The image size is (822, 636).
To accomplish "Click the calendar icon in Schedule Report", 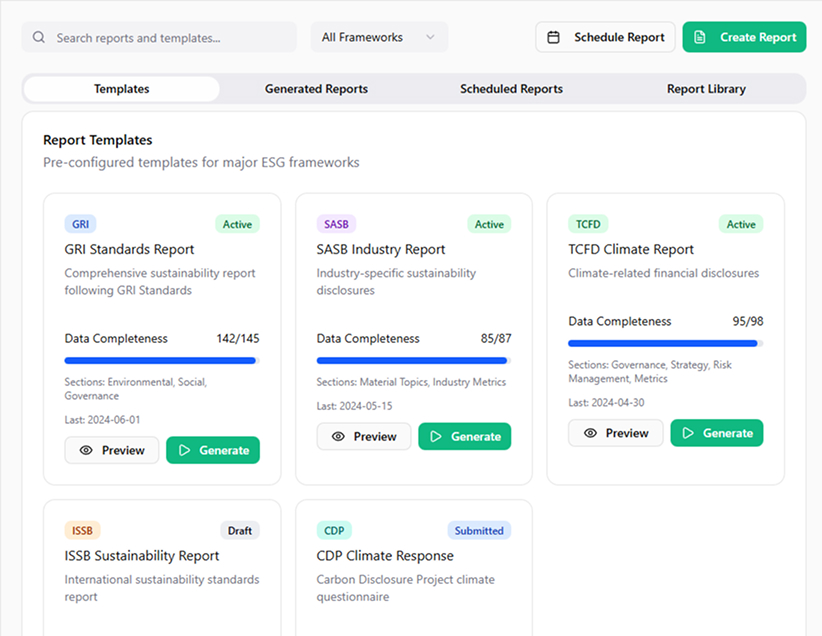I will [x=554, y=38].
